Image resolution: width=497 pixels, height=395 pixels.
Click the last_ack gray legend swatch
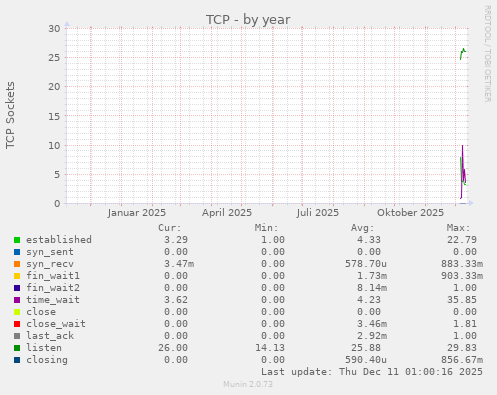click(x=17, y=336)
